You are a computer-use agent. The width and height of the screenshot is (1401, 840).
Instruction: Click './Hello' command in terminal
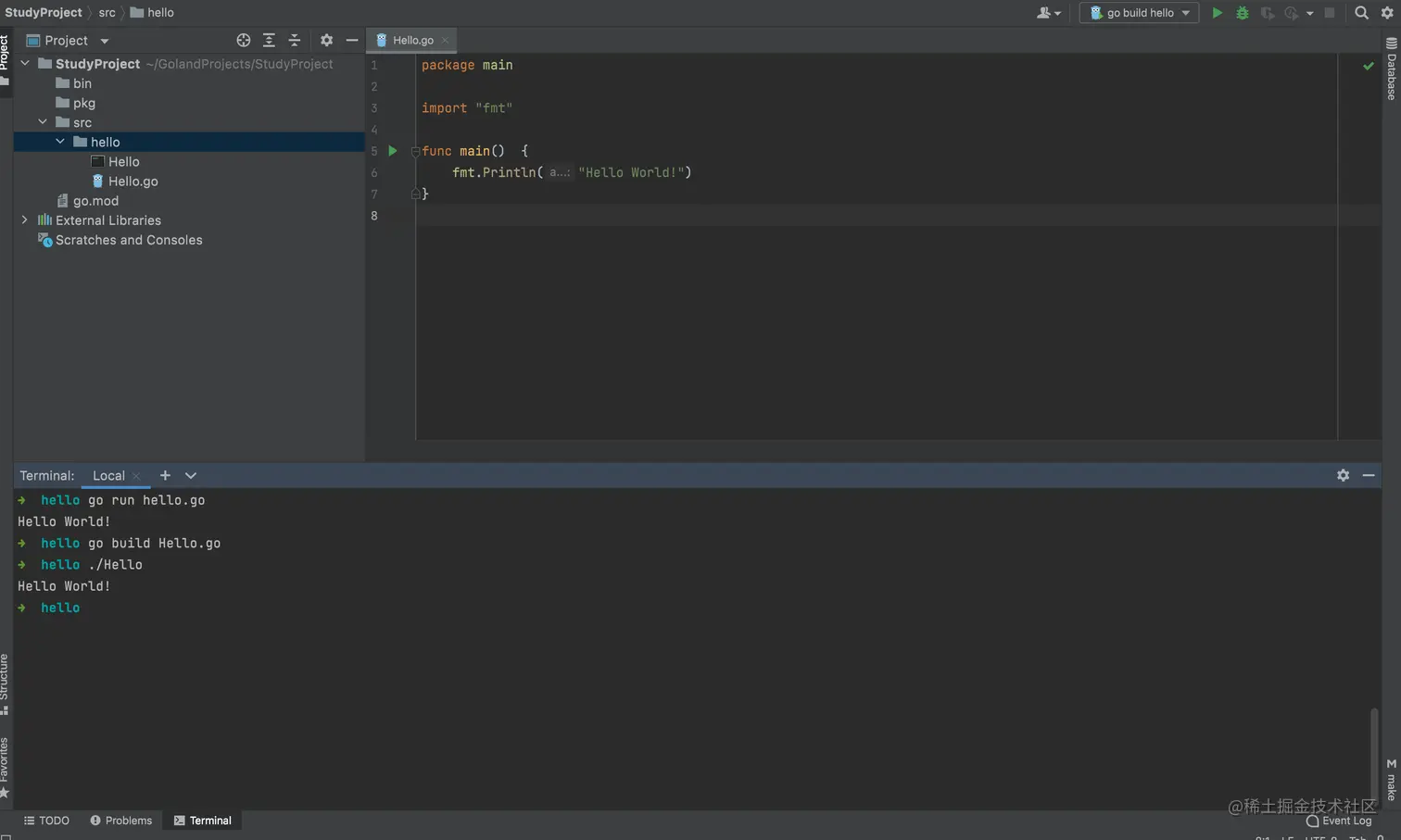coord(116,565)
